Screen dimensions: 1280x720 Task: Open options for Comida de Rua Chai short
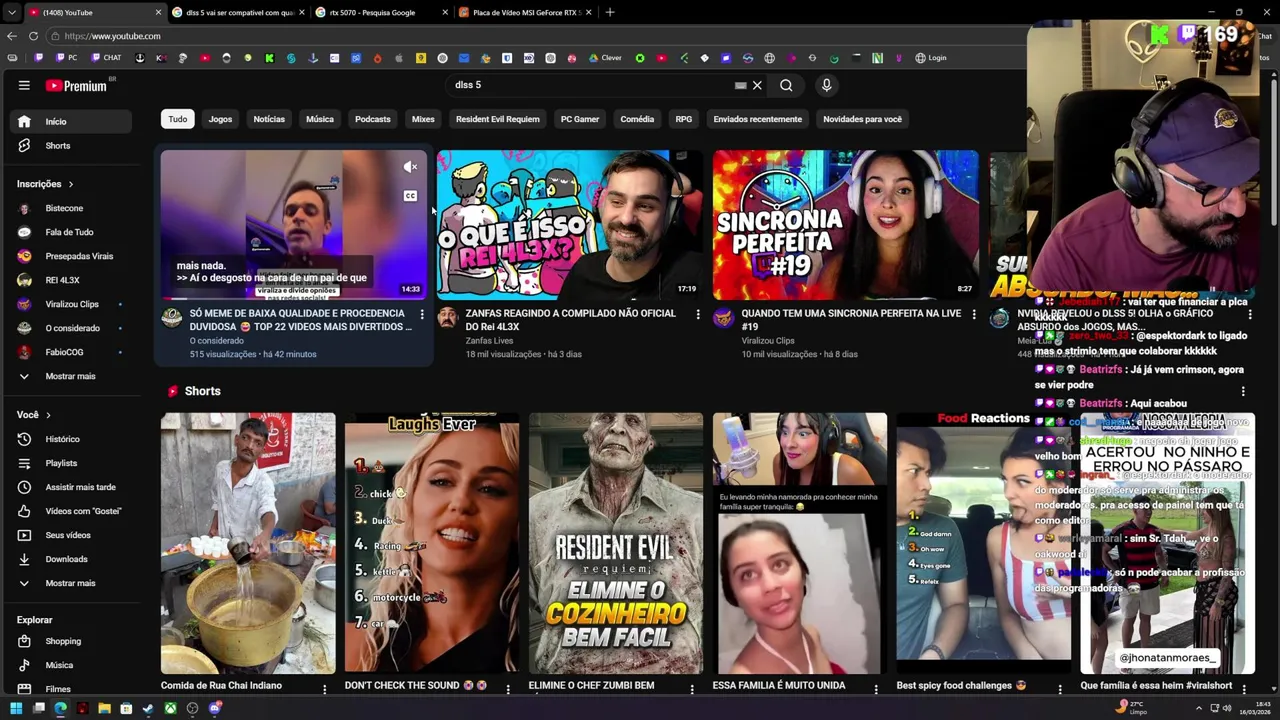[x=324, y=689]
